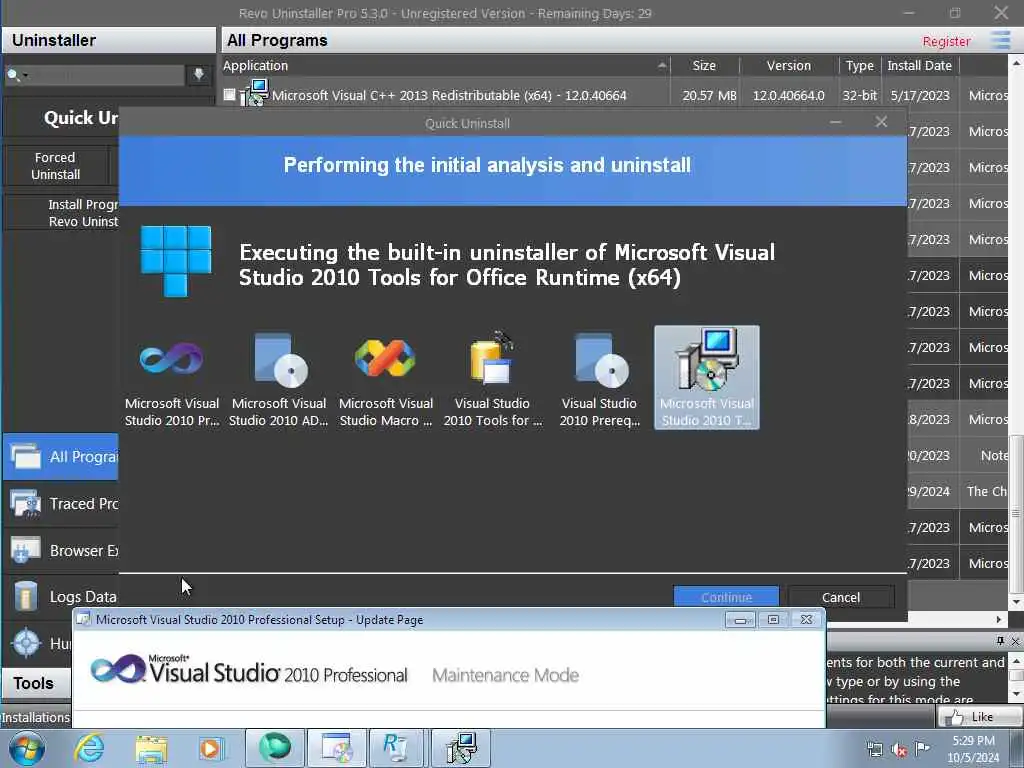Click Visual Studio infinity logo in Setup window
The image size is (1024, 768).
[x=118, y=669]
